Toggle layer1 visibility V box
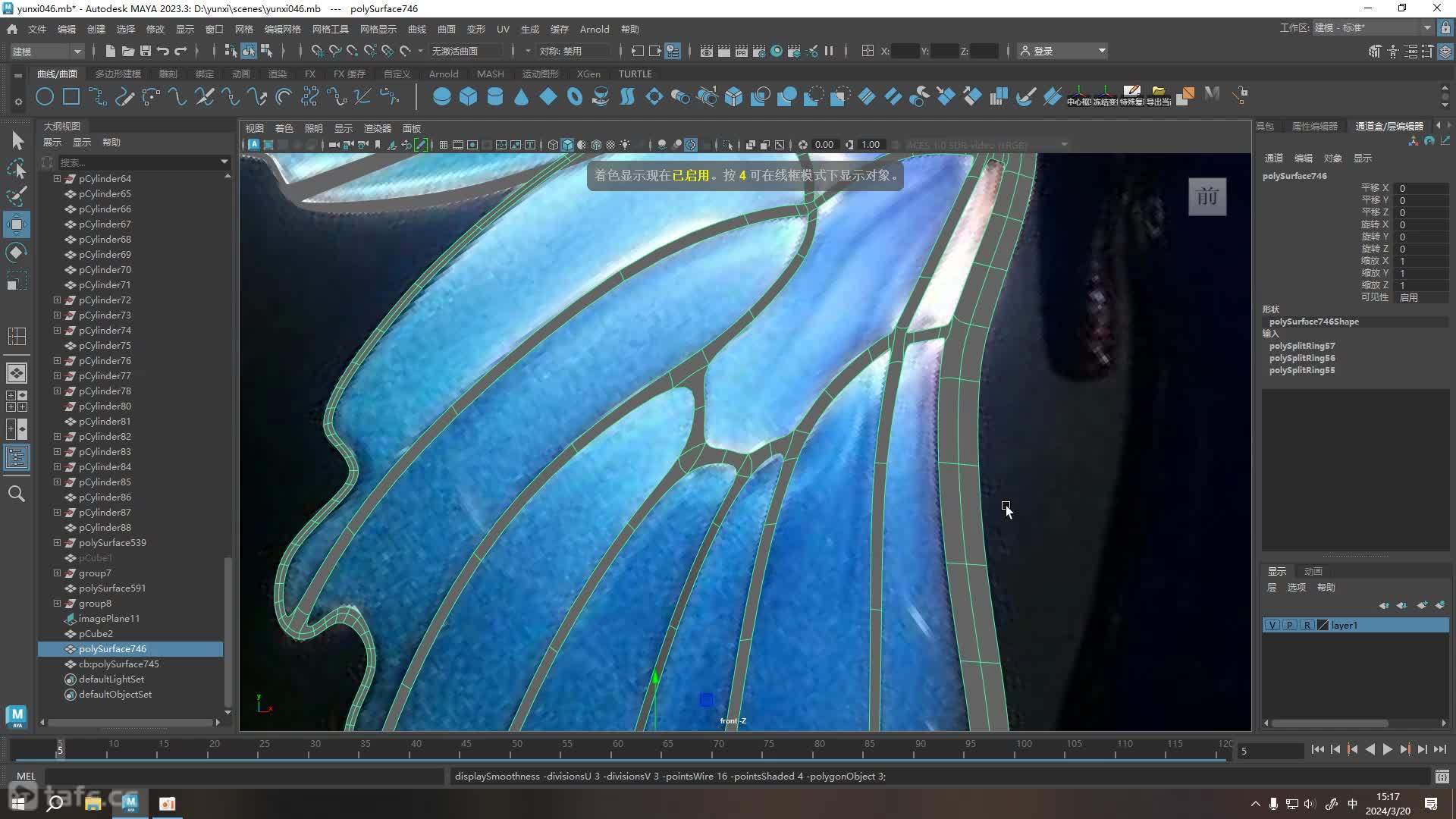The image size is (1456, 819). coord(1272,626)
